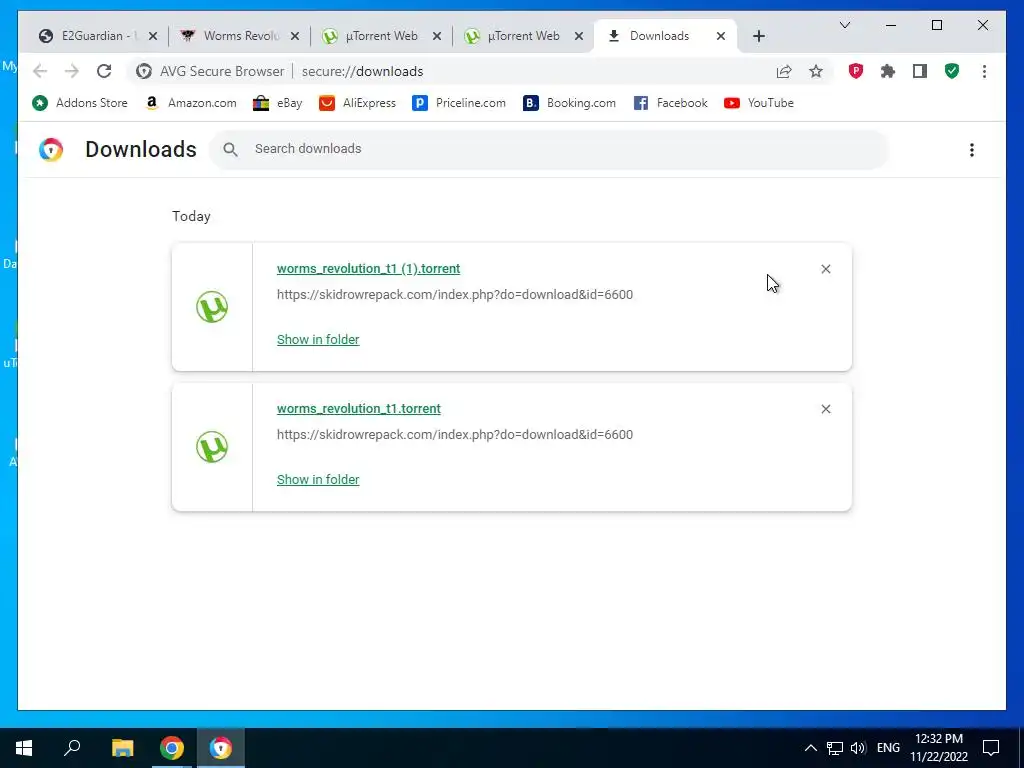
Task: Click the AVG Secure Browser site info chip
Action: tap(210, 71)
